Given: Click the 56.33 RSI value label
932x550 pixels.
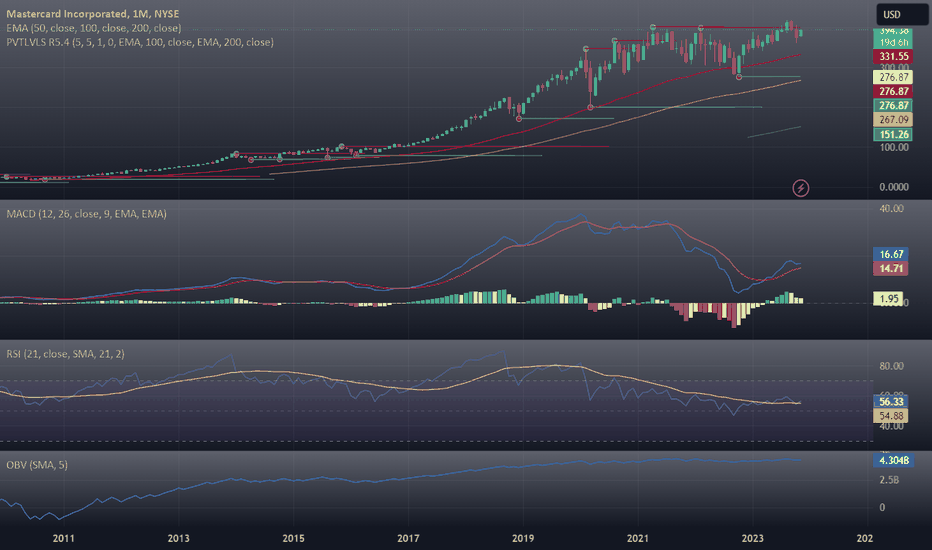Looking at the screenshot, I should pyautogui.click(x=891, y=401).
